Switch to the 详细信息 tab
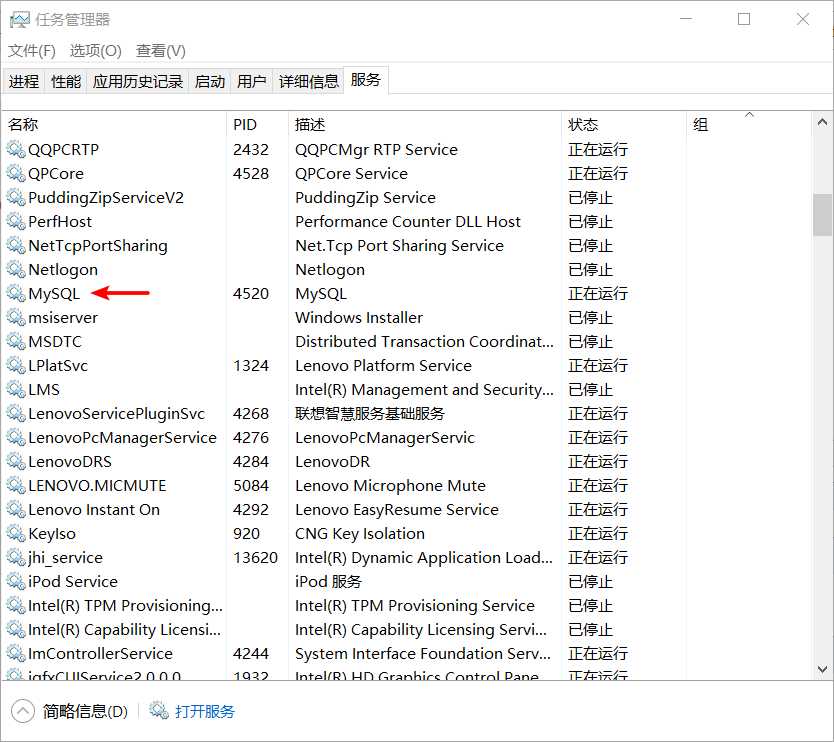The image size is (834, 742). pos(308,81)
